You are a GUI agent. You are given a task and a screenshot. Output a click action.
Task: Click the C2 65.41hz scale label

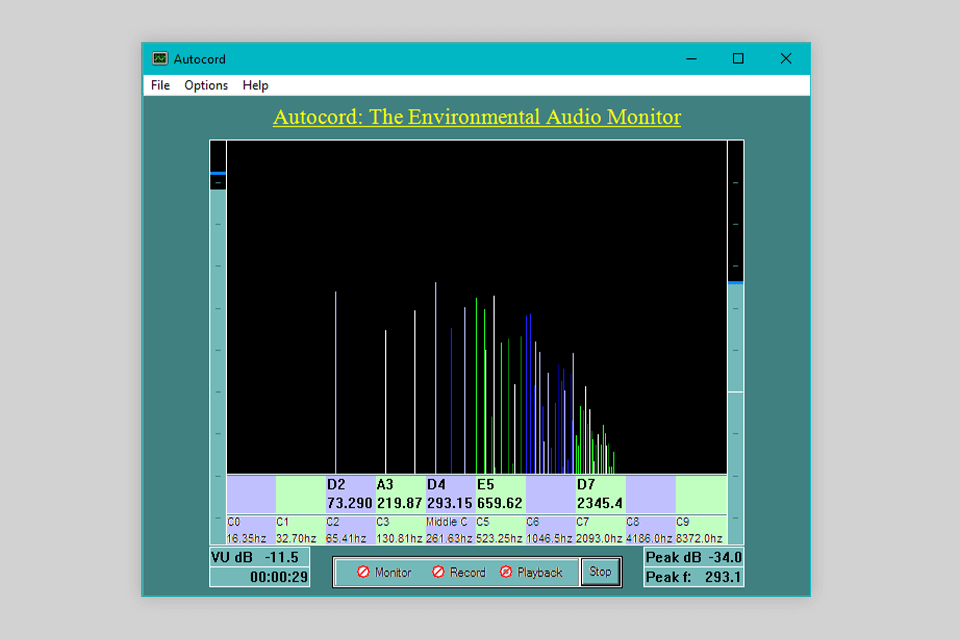pyautogui.click(x=350, y=530)
